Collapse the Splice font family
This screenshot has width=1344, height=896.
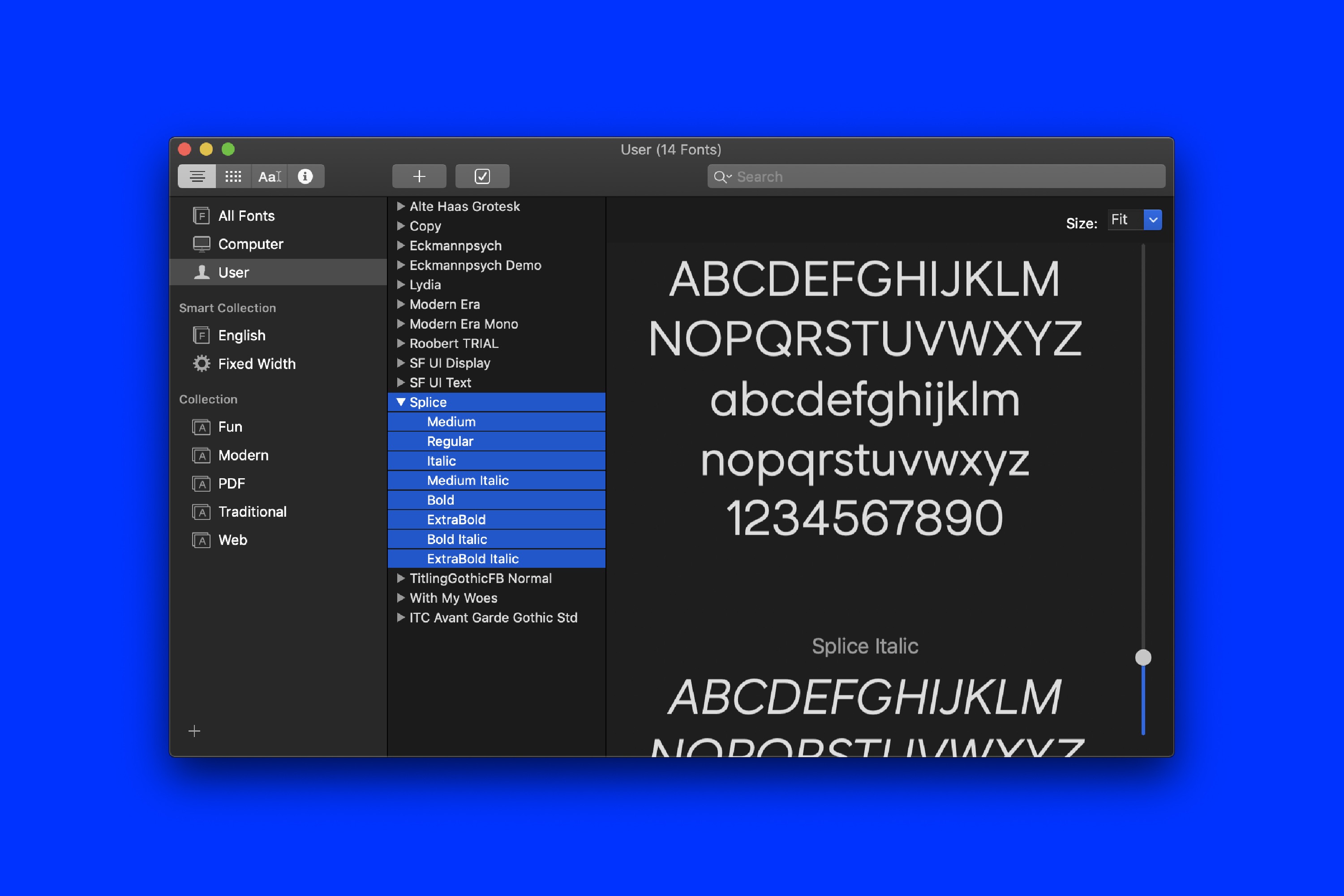(x=400, y=402)
